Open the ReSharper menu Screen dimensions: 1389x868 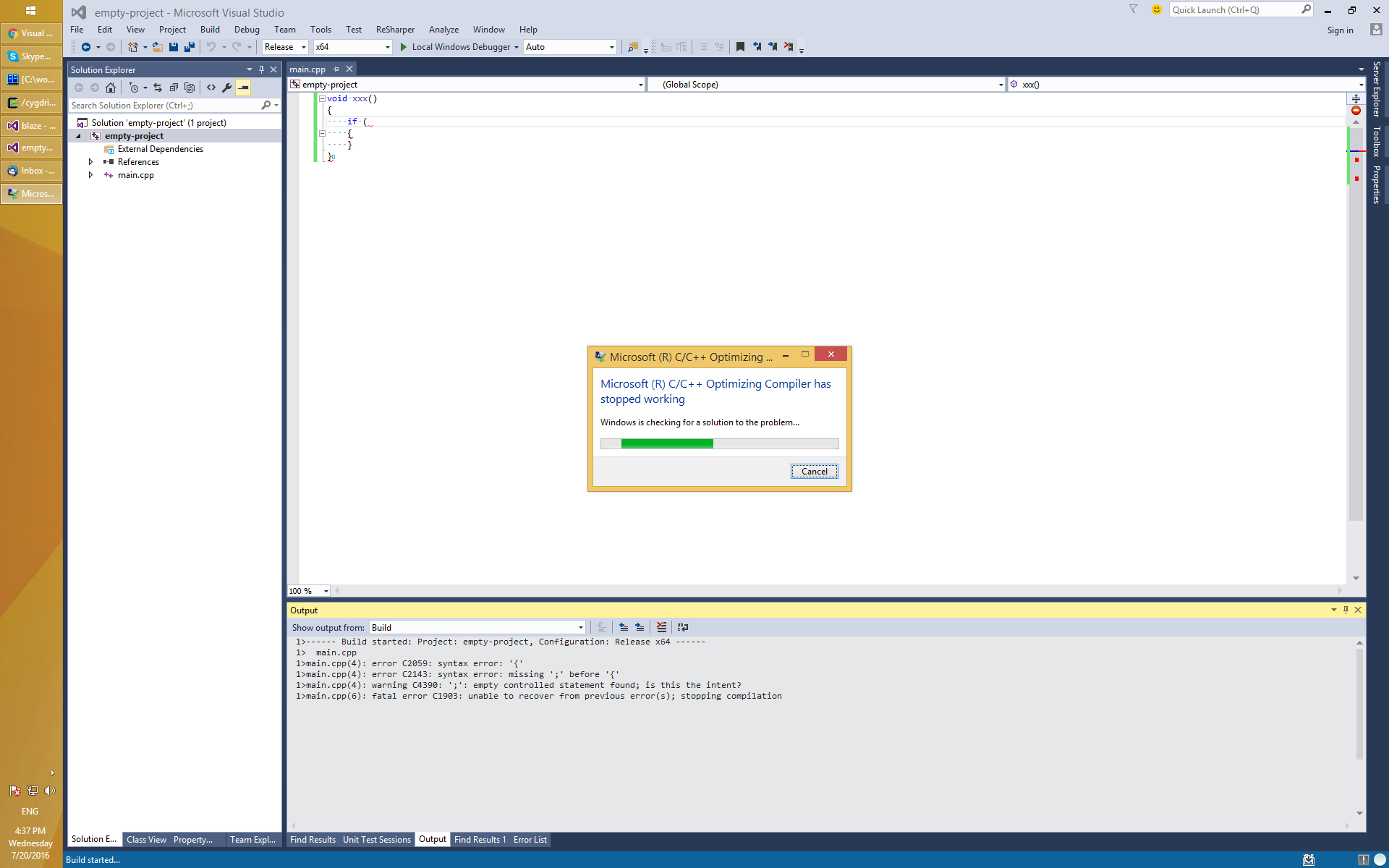coord(395,30)
